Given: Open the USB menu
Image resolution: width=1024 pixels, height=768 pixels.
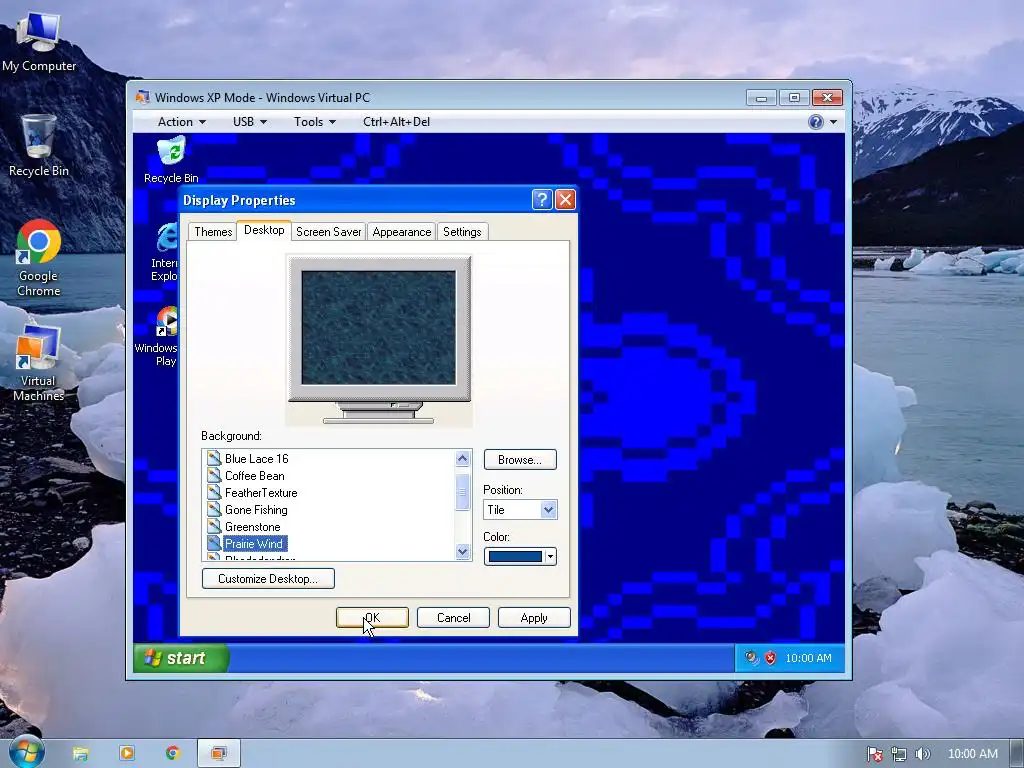Looking at the screenshot, I should (249, 122).
